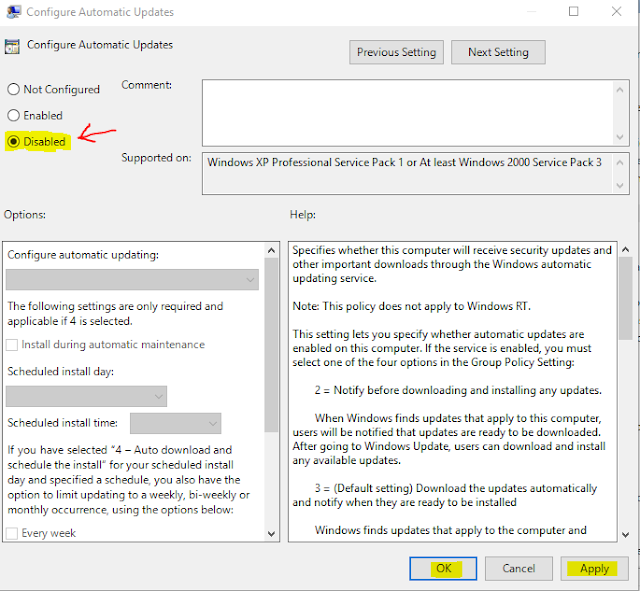The image size is (640, 591).
Task: Click inside the Comment text box
Action: tap(408, 113)
